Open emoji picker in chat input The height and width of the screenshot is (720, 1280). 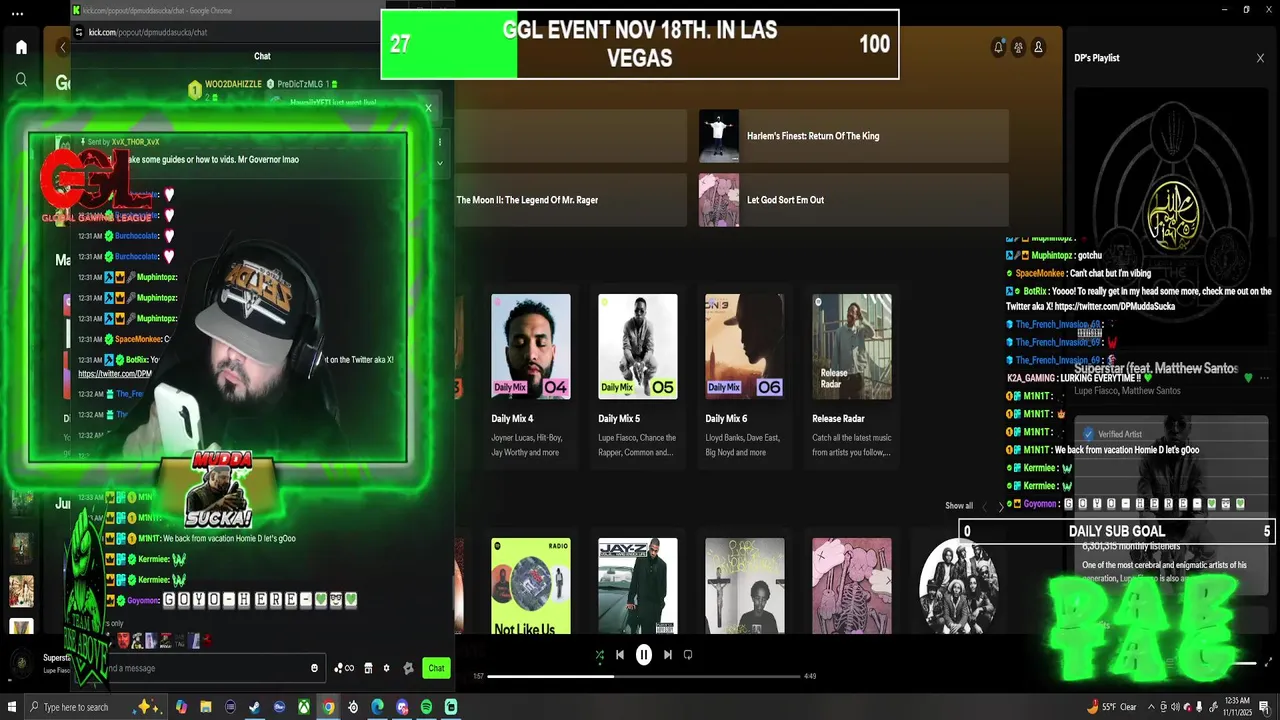pyautogui.click(x=314, y=668)
